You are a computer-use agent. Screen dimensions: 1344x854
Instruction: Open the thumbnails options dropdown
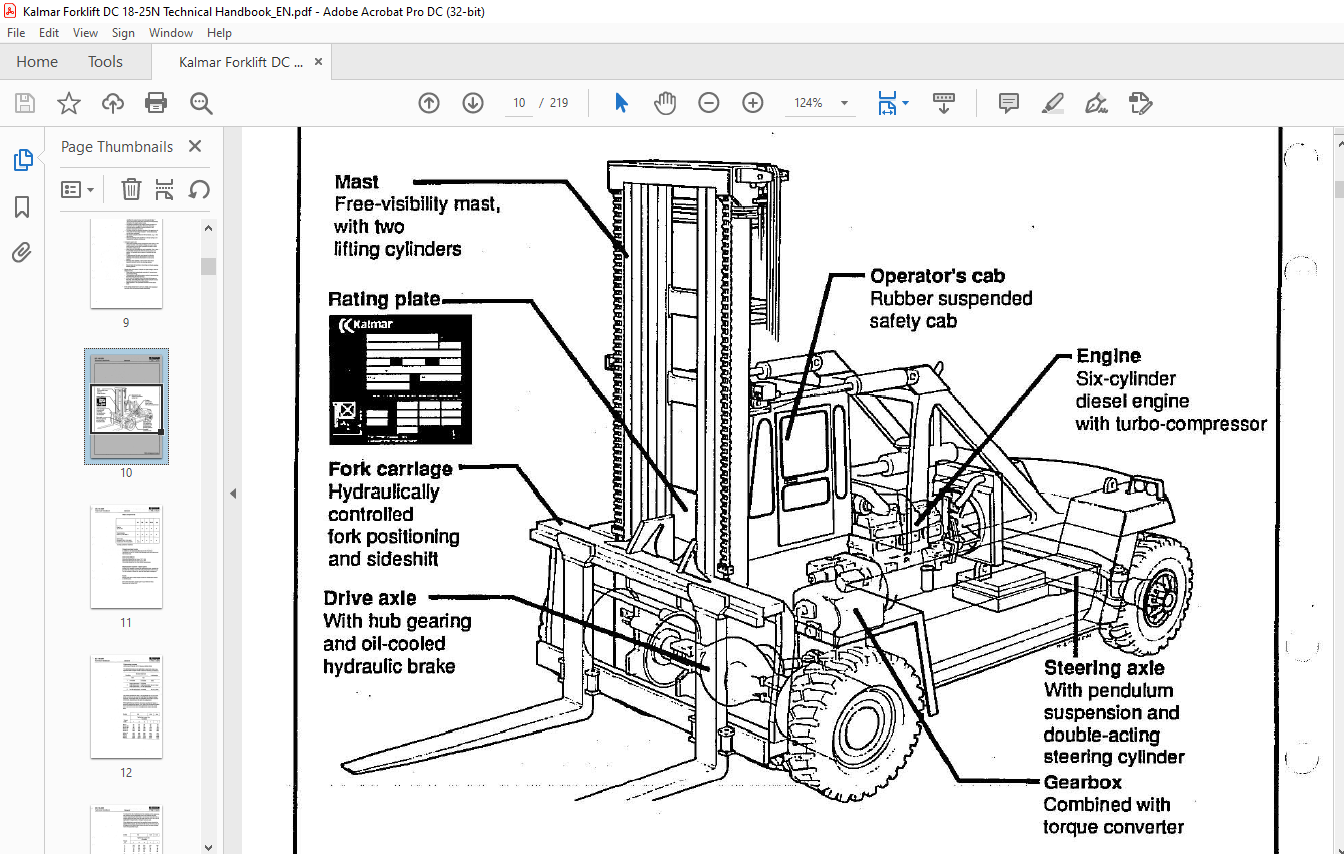[78, 189]
